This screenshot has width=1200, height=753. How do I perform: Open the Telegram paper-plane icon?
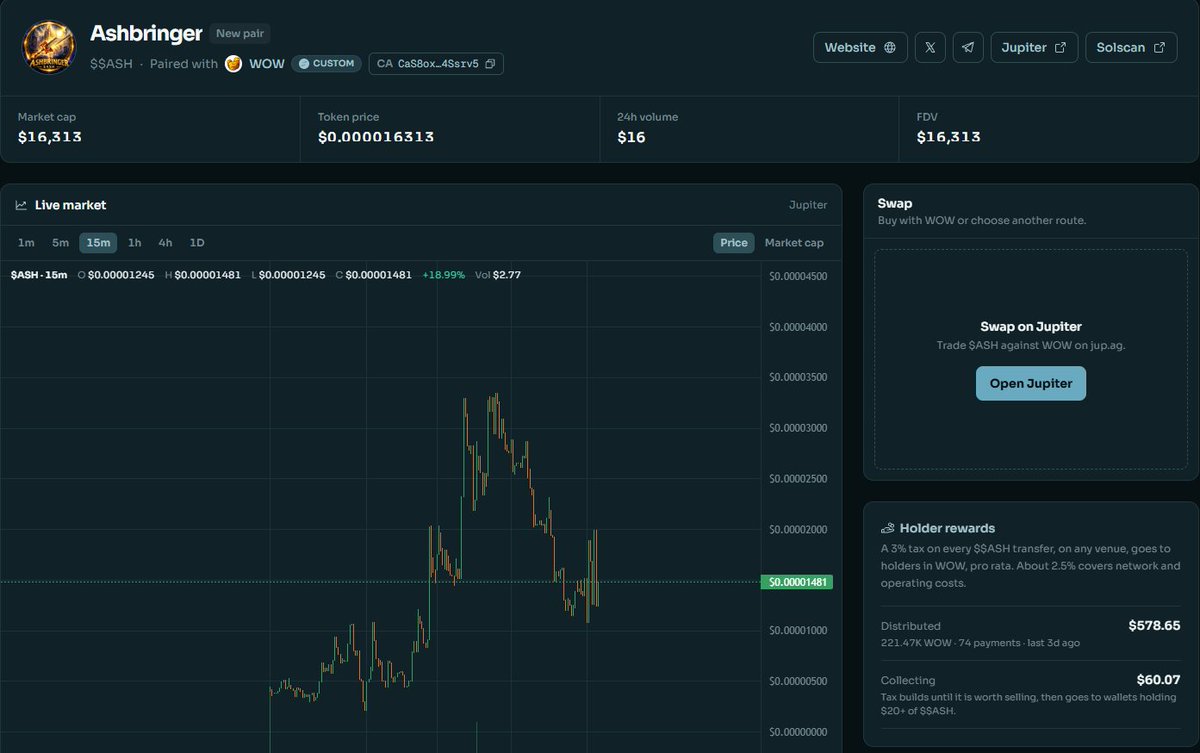pos(968,47)
